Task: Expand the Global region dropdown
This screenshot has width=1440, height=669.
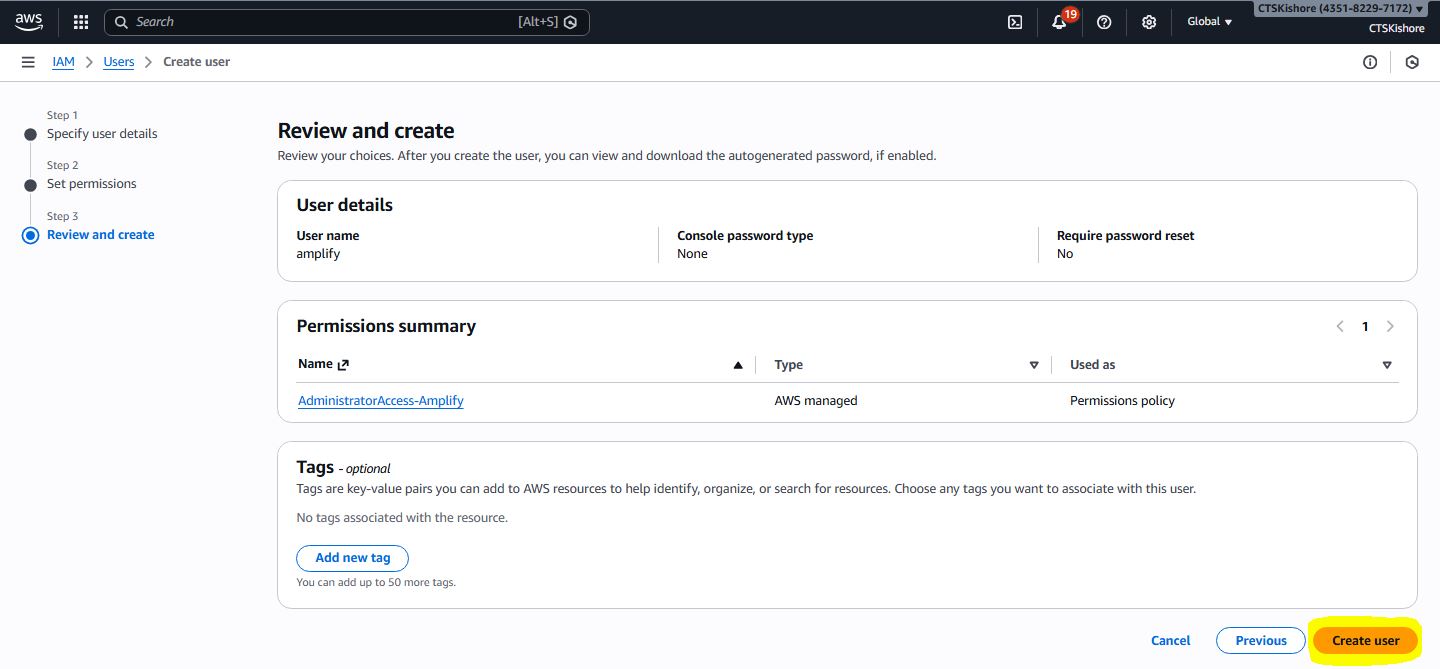Action: 1209,22
